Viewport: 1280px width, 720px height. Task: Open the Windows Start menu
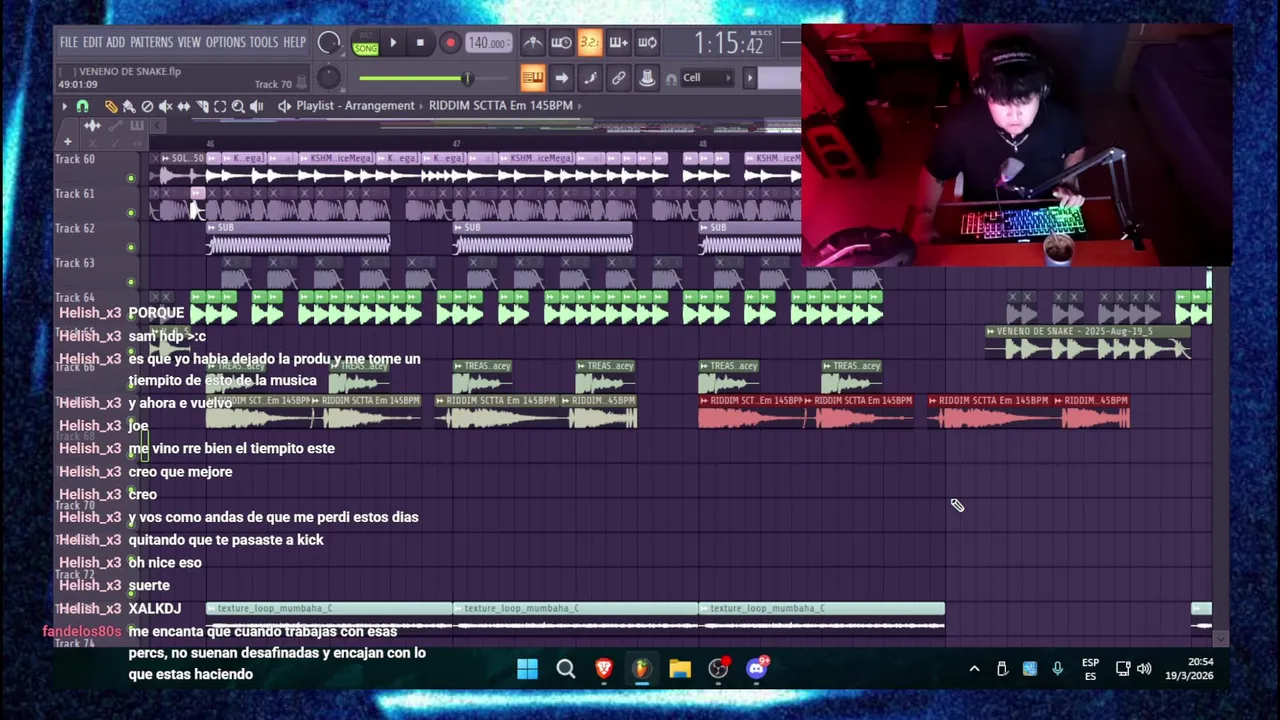click(x=527, y=669)
